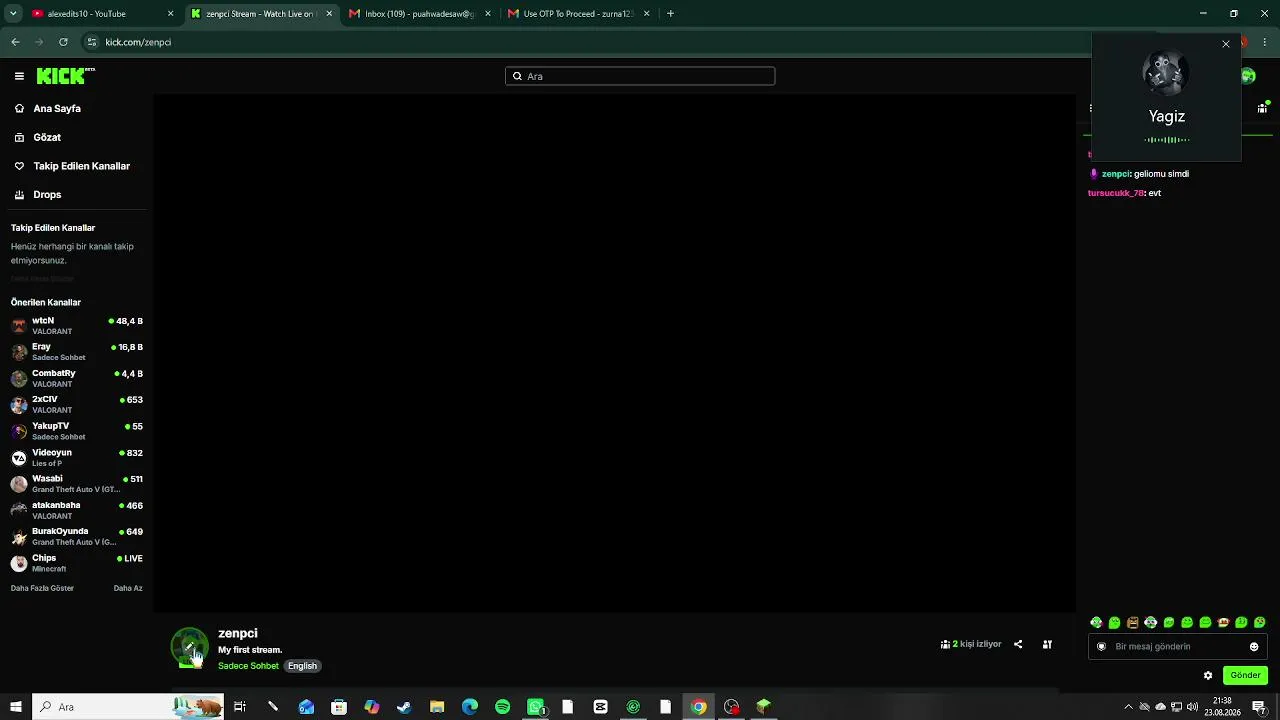Viewport: 1280px width, 720px height.
Task: Open a new browser tab
Action: pos(670,14)
